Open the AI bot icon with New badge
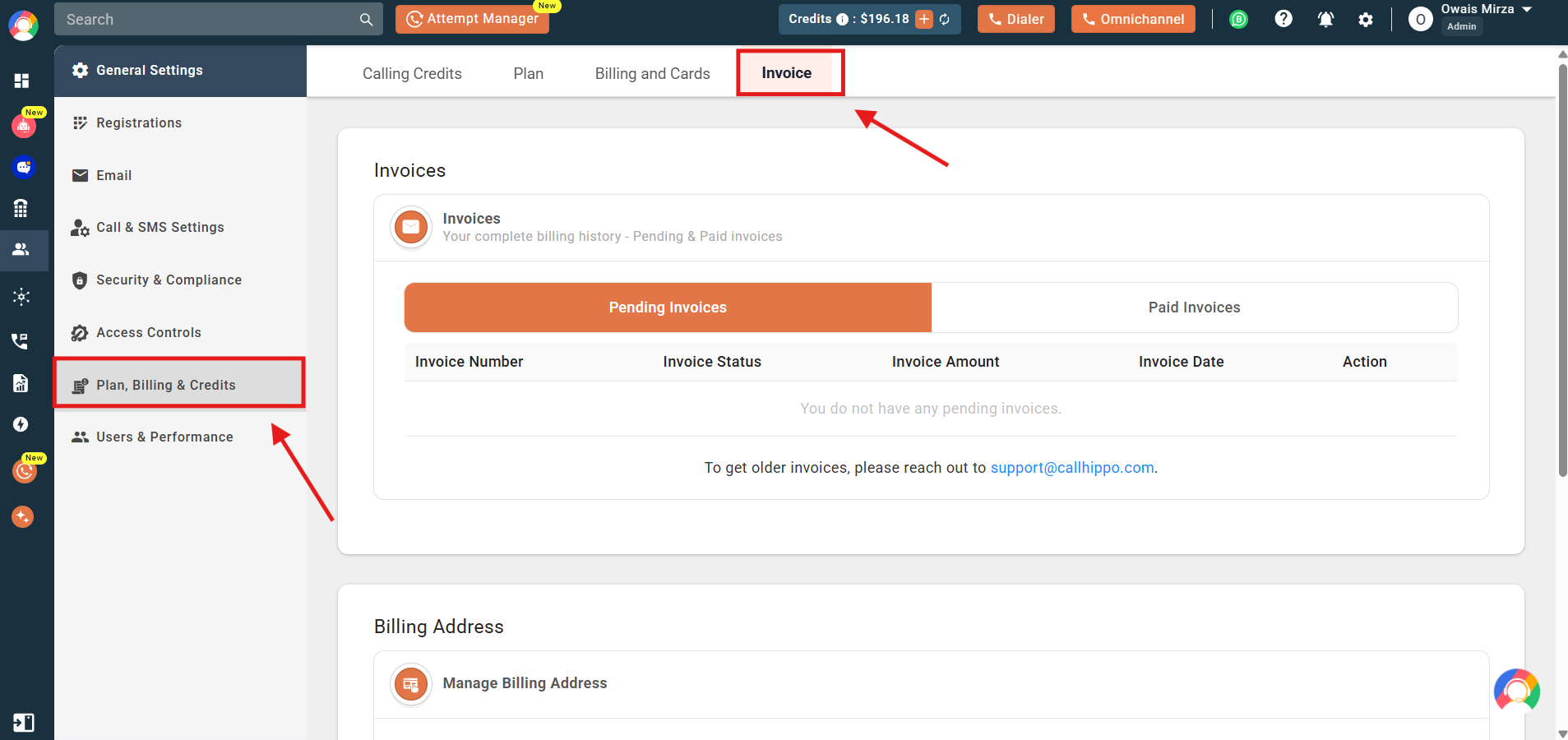 click(x=24, y=127)
